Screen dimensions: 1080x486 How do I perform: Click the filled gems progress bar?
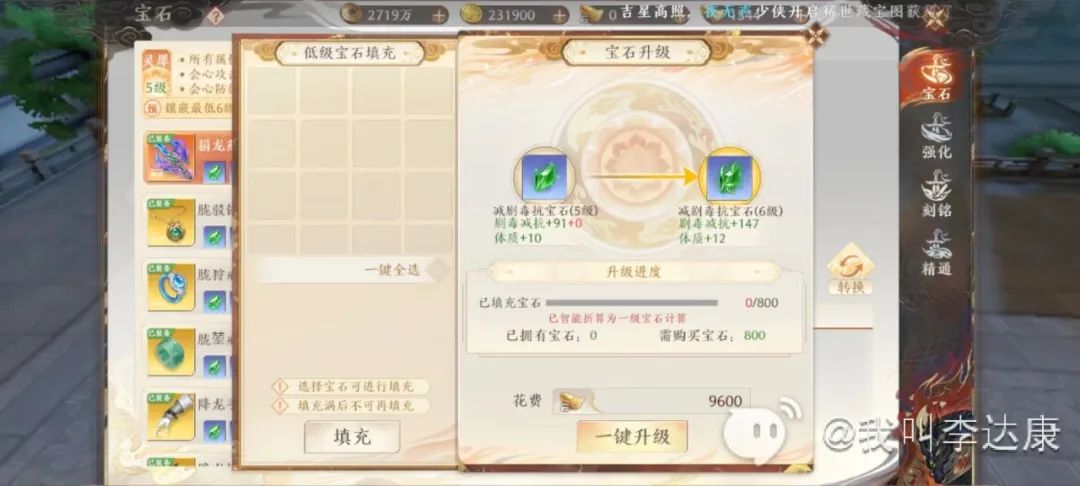[x=632, y=302]
